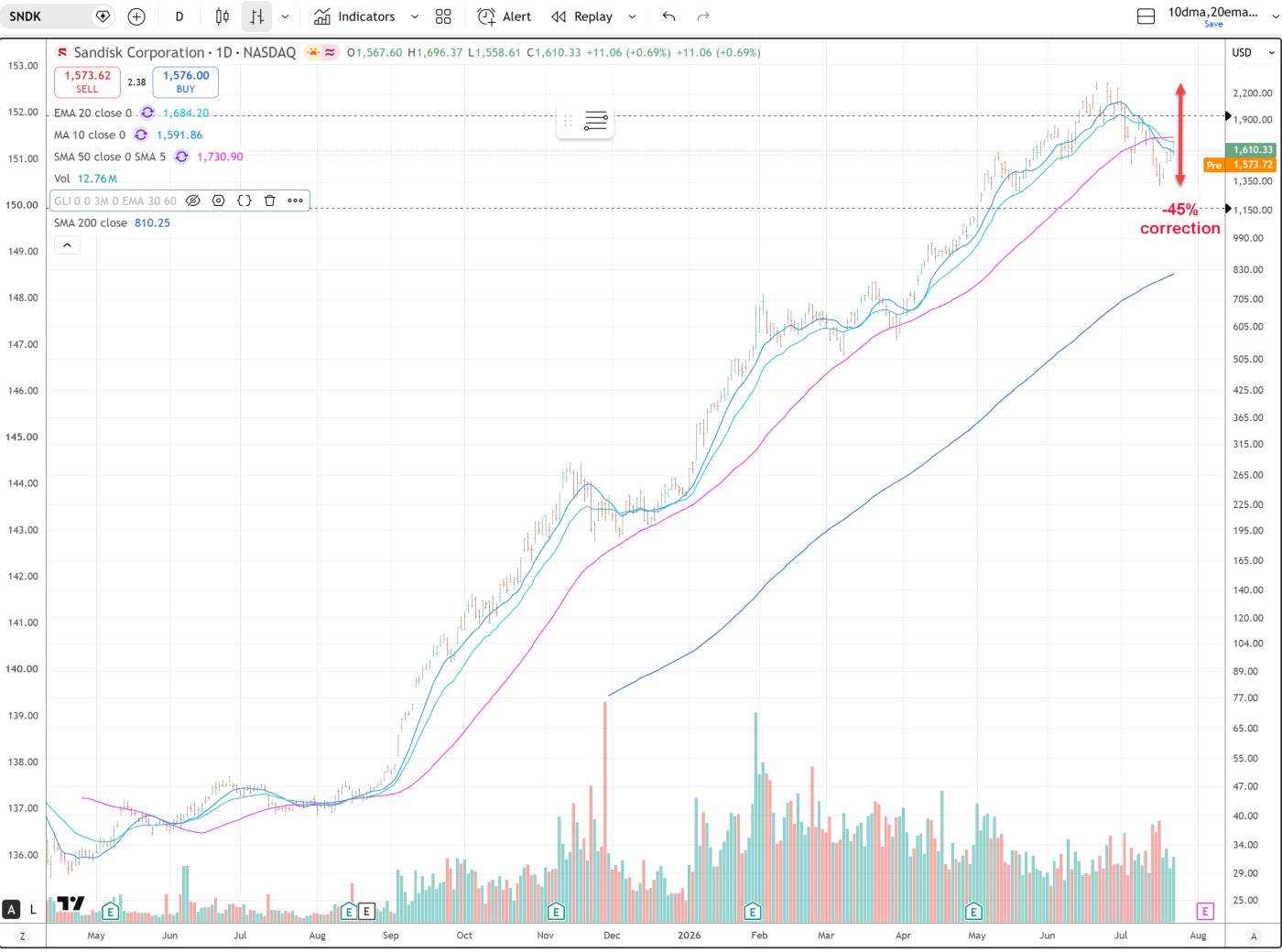The image size is (1282, 952).
Task: Remove the GLI indicator with trash icon
Action: [269, 200]
